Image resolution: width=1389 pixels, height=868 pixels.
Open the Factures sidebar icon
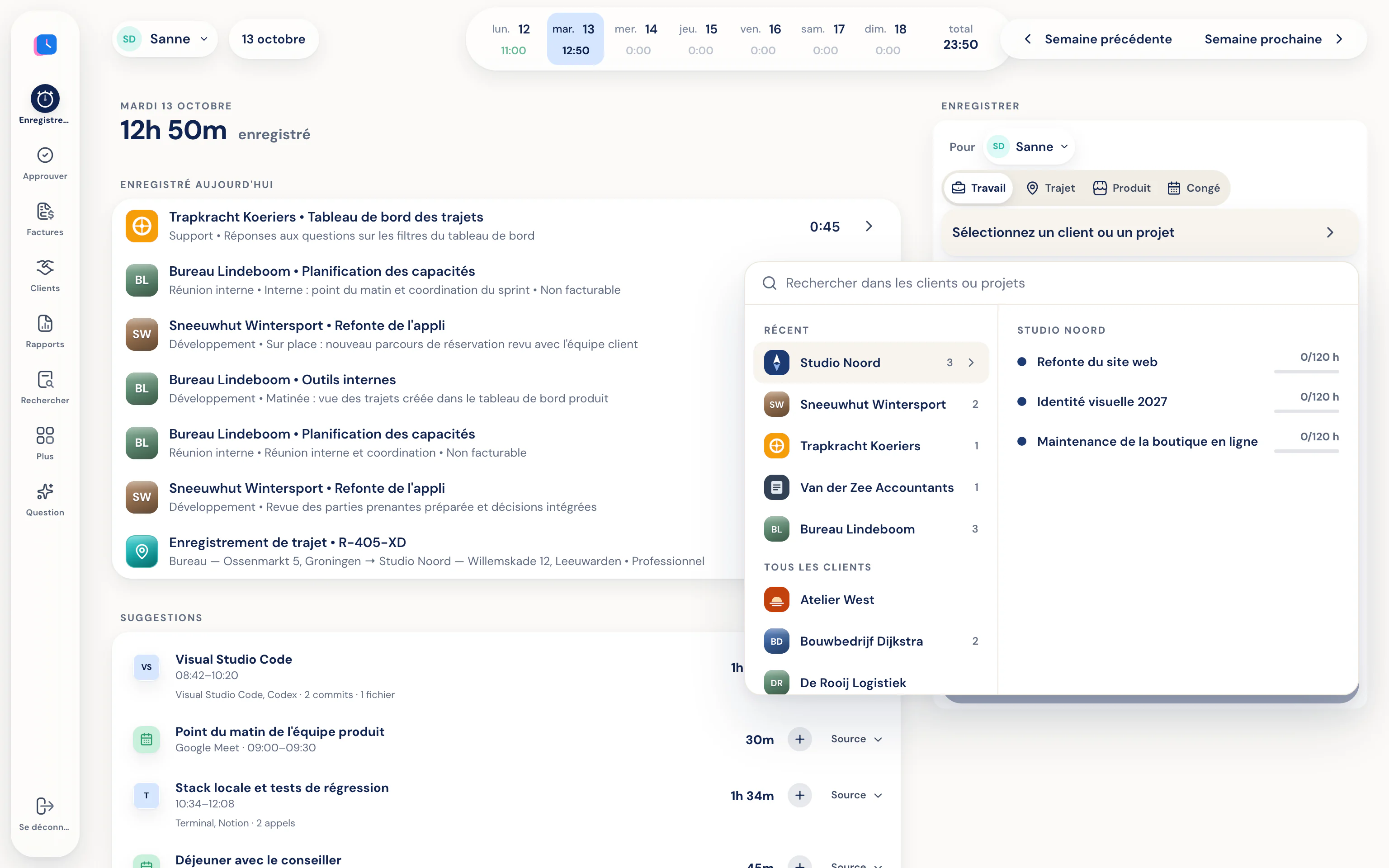(x=45, y=211)
